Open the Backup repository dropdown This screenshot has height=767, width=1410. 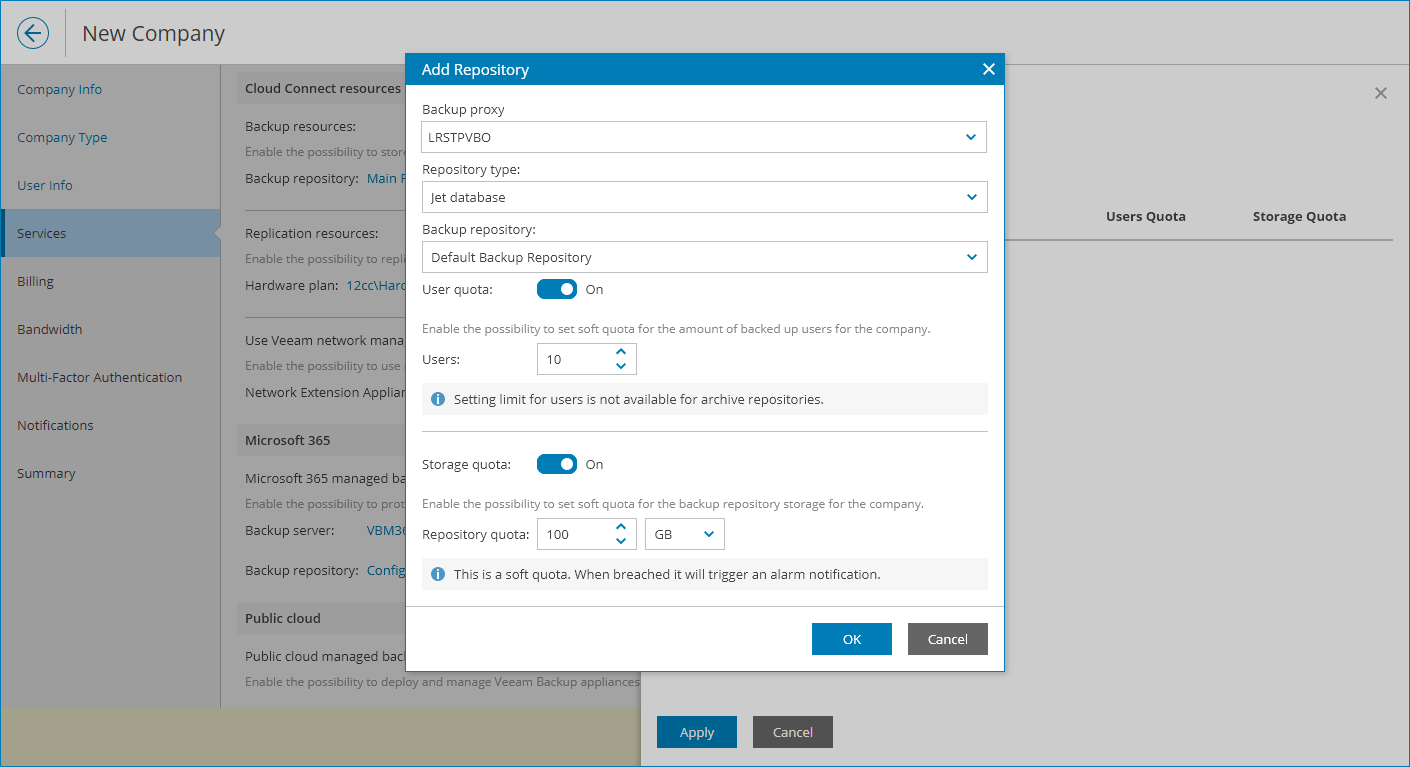(x=704, y=257)
